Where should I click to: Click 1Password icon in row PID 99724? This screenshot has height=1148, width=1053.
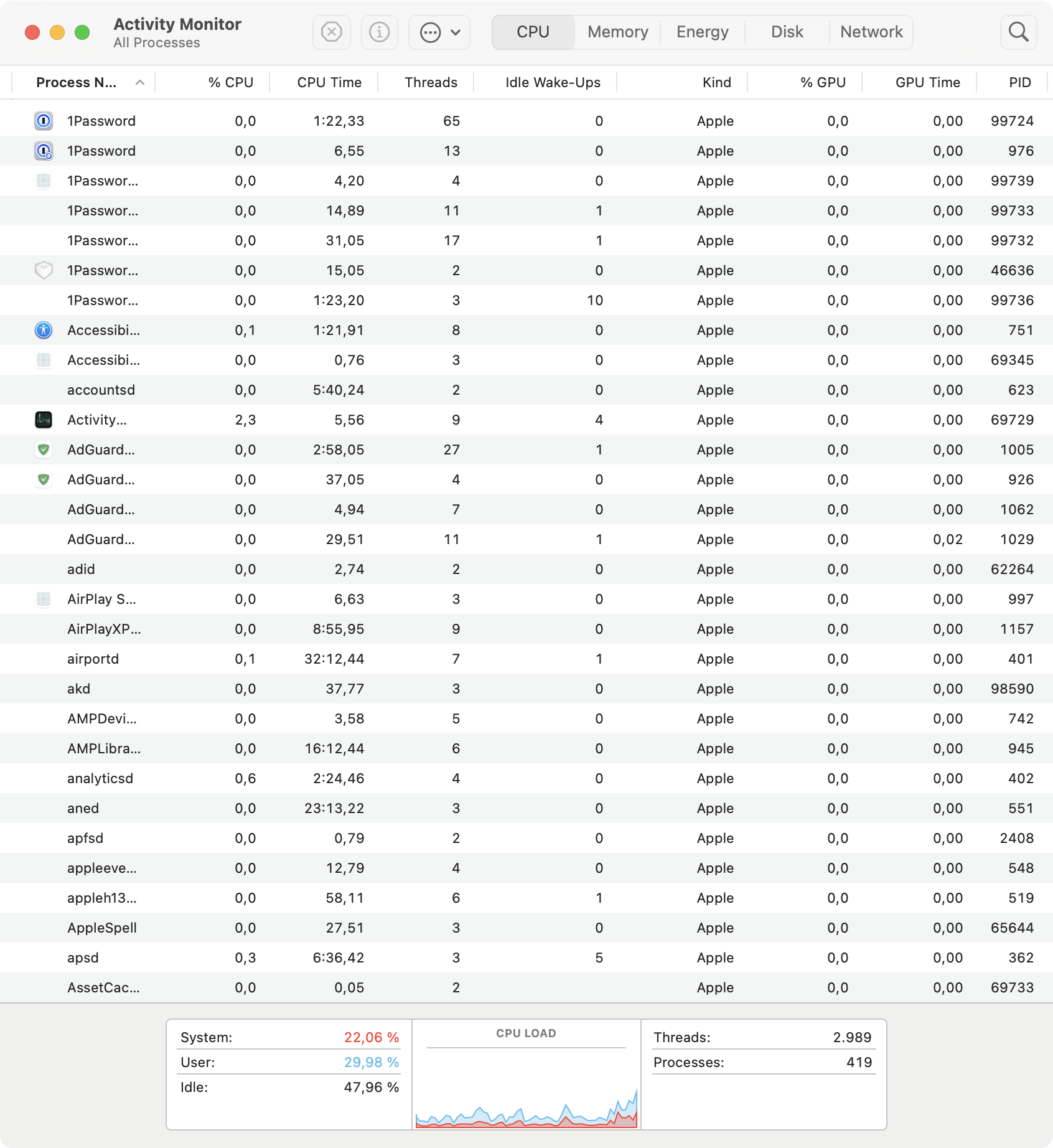pos(44,121)
